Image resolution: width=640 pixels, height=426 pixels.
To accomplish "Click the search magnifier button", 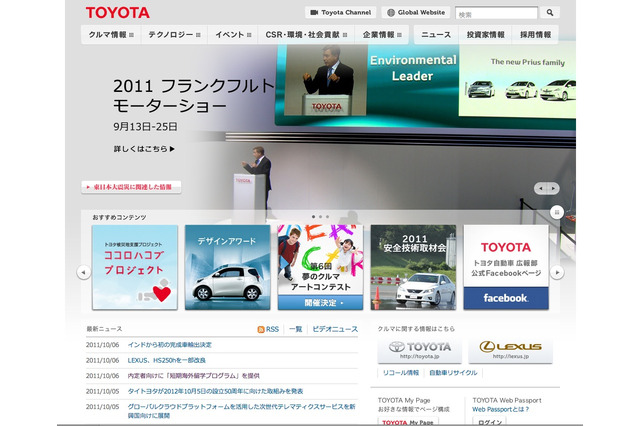I will click(x=550, y=12).
